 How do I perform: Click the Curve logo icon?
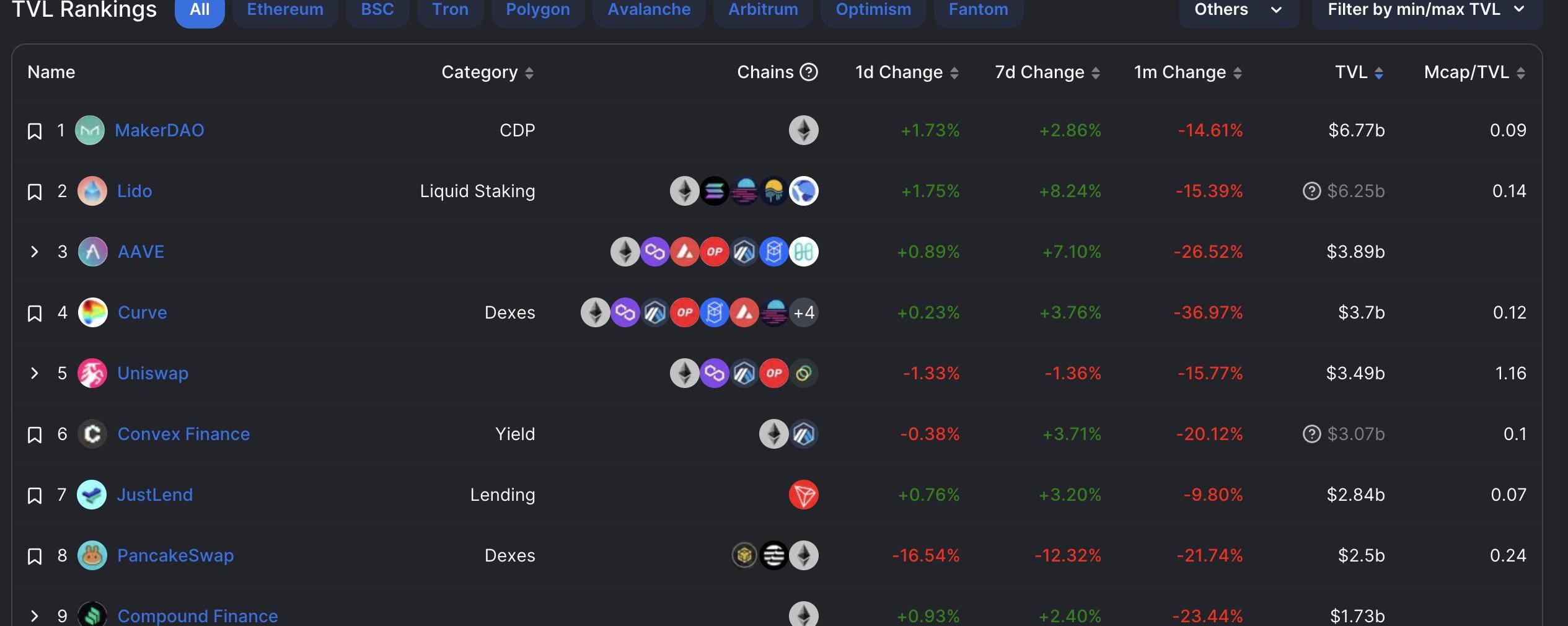tap(93, 312)
